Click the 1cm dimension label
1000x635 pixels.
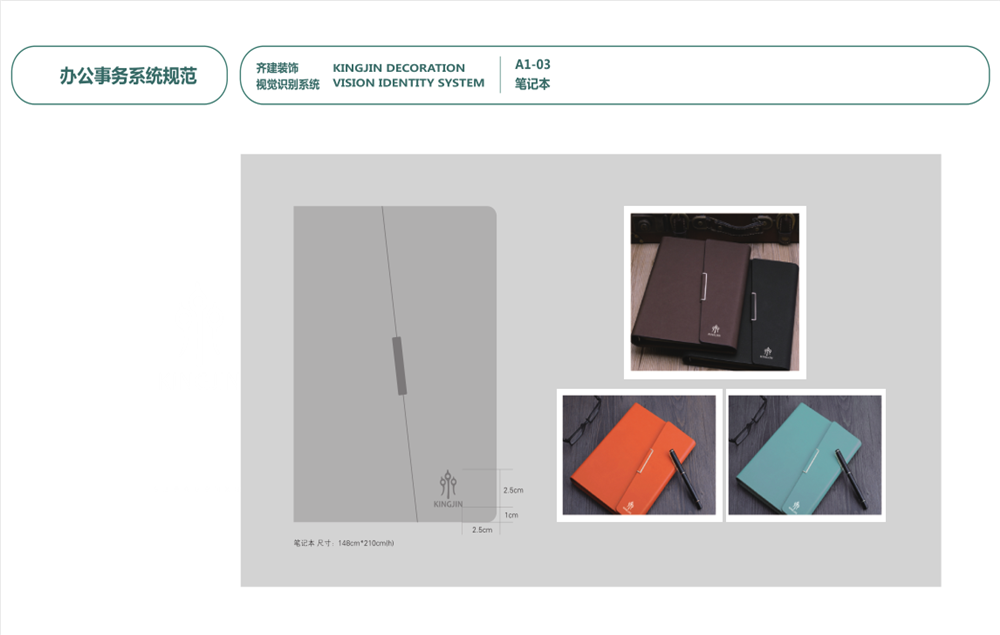(511, 515)
